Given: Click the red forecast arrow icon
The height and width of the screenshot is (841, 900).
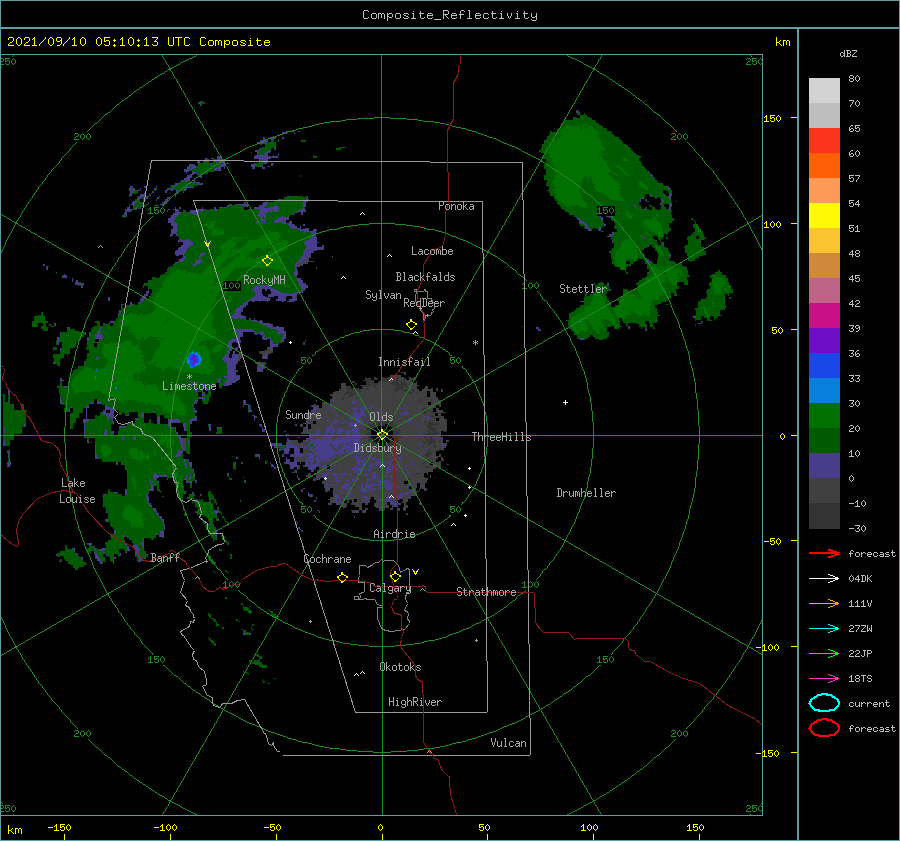Looking at the screenshot, I should click(824, 553).
